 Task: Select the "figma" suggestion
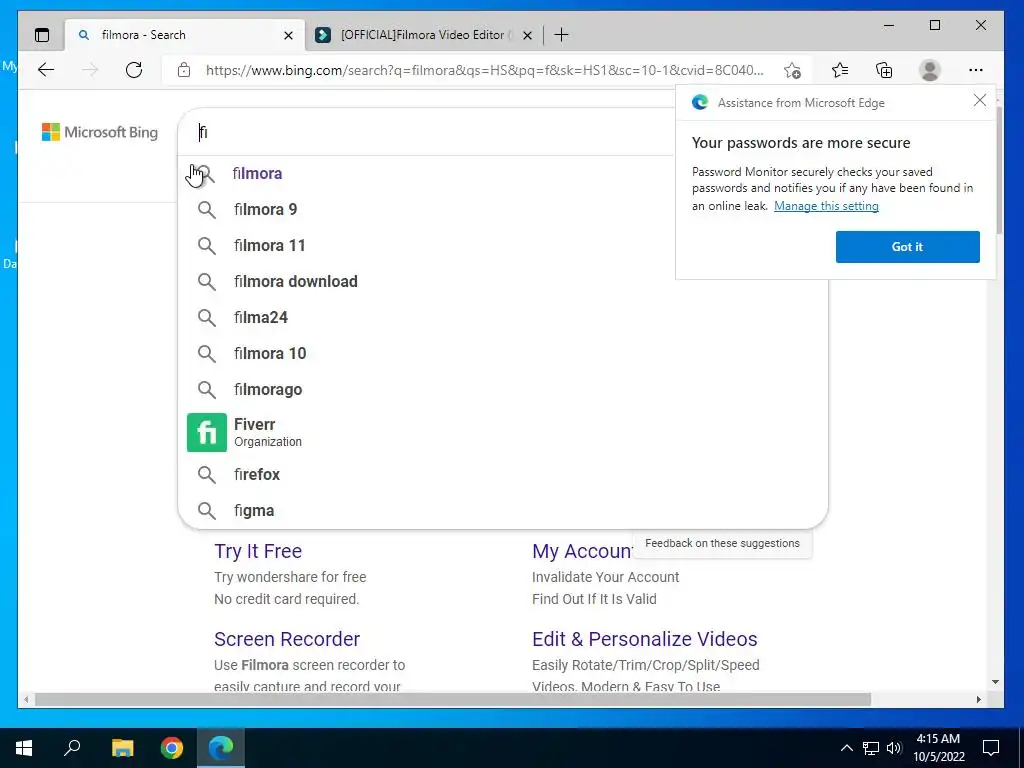click(x=503, y=511)
